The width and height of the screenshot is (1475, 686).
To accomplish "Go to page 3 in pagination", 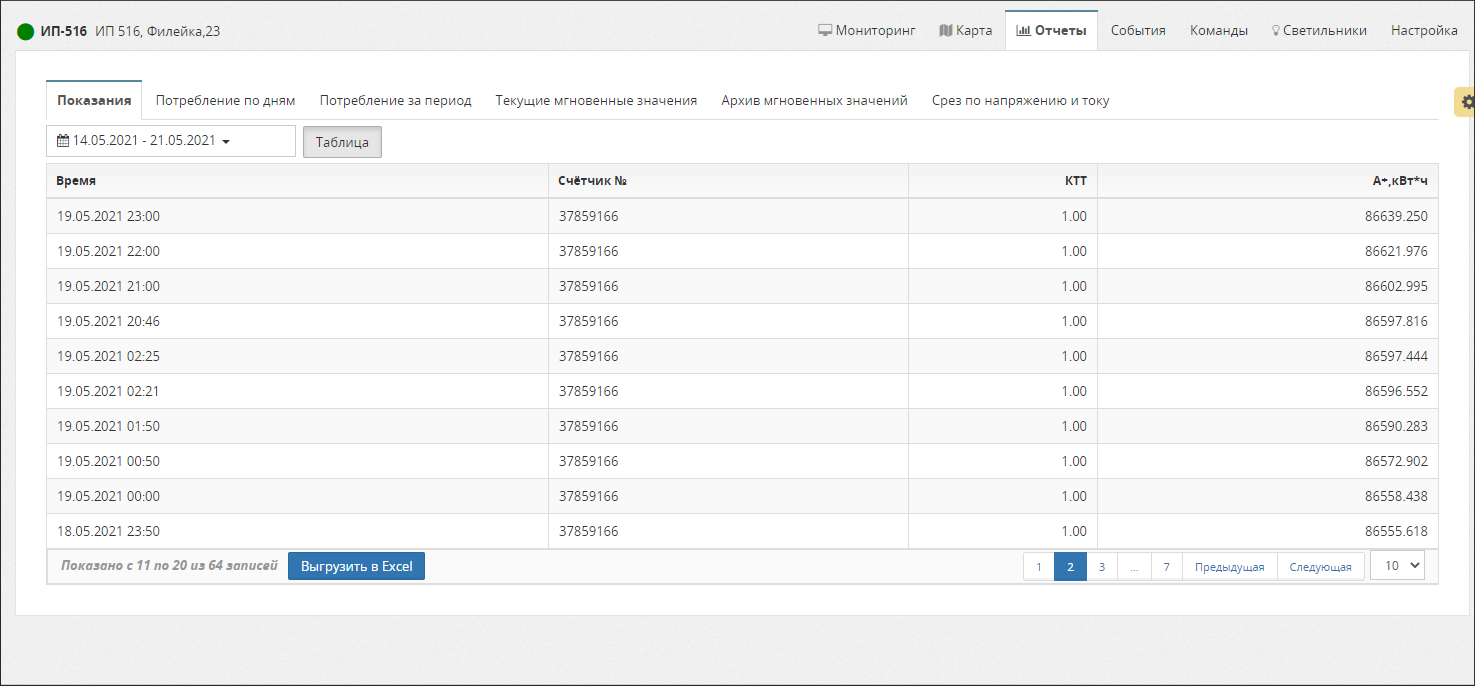I will click(x=1101, y=567).
